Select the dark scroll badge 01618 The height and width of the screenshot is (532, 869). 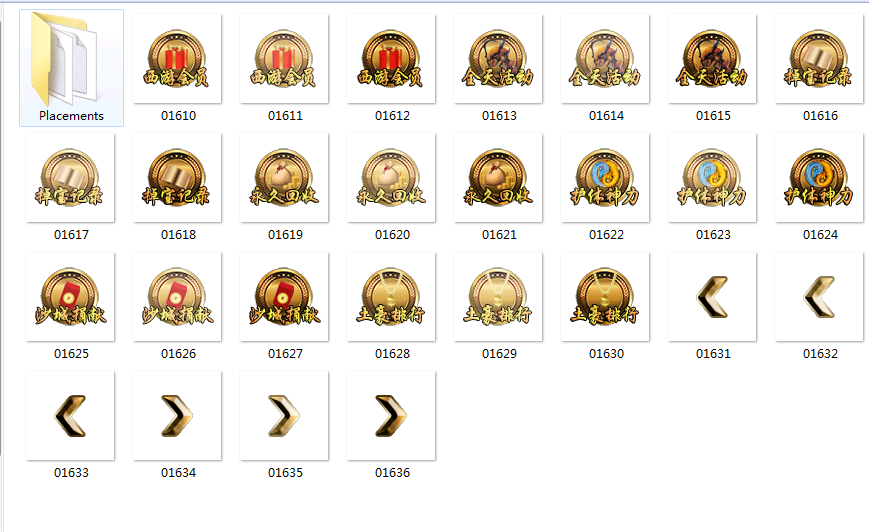pyautogui.click(x=177, y=178)
